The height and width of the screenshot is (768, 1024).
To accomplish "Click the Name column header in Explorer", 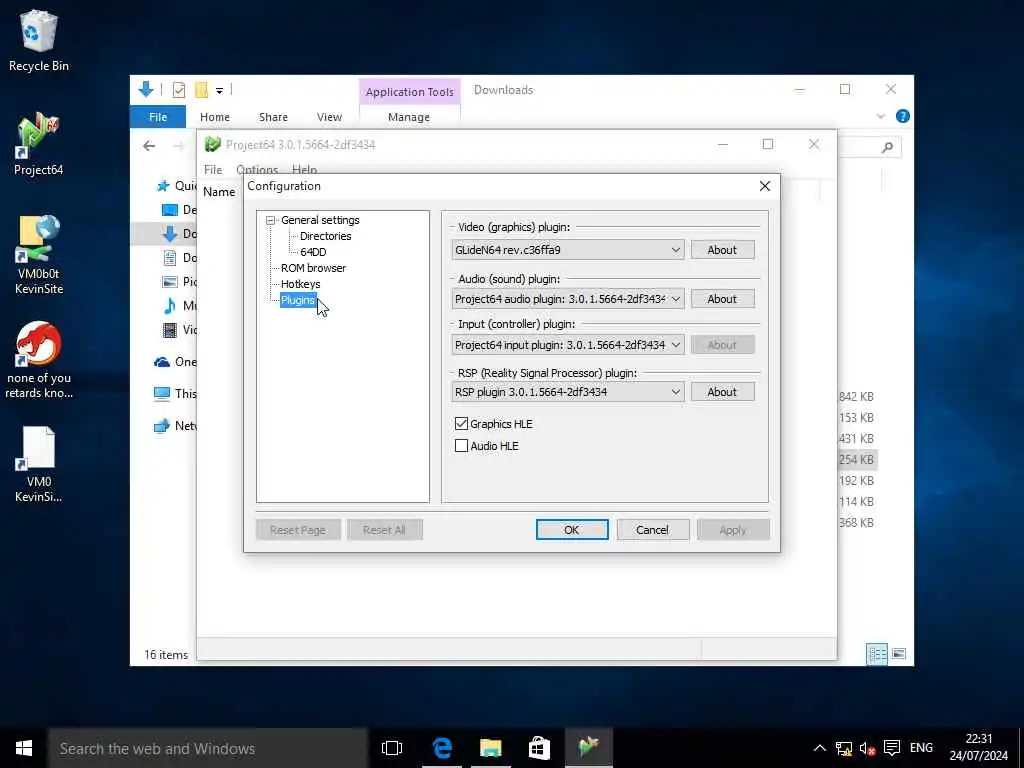I will click(x=219, y=191).
